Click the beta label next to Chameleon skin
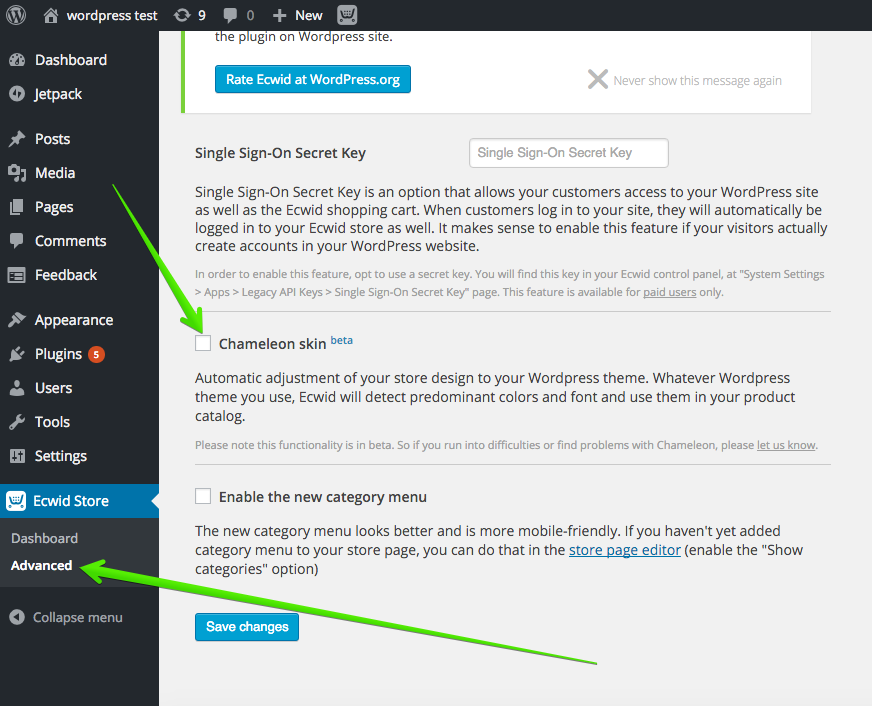The width and height of the screenshot is (872, 706). [341, 340]
